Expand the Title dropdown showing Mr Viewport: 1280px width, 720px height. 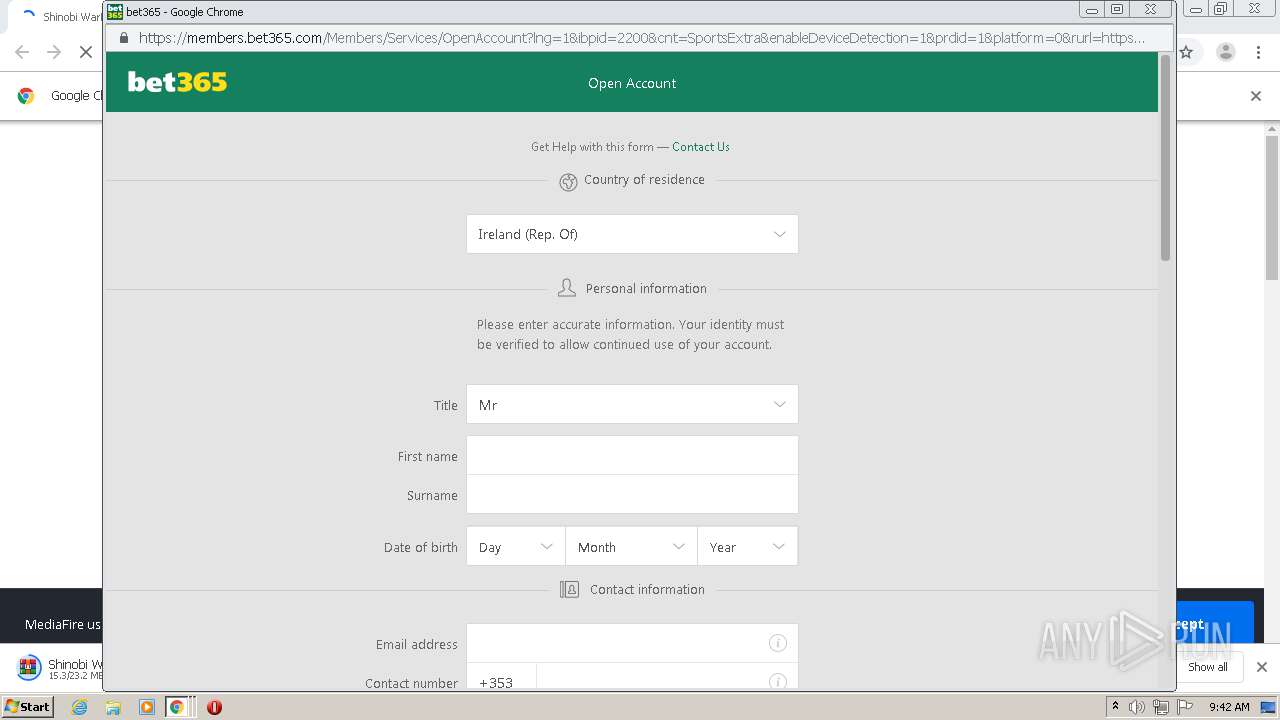tap(632, 405)
